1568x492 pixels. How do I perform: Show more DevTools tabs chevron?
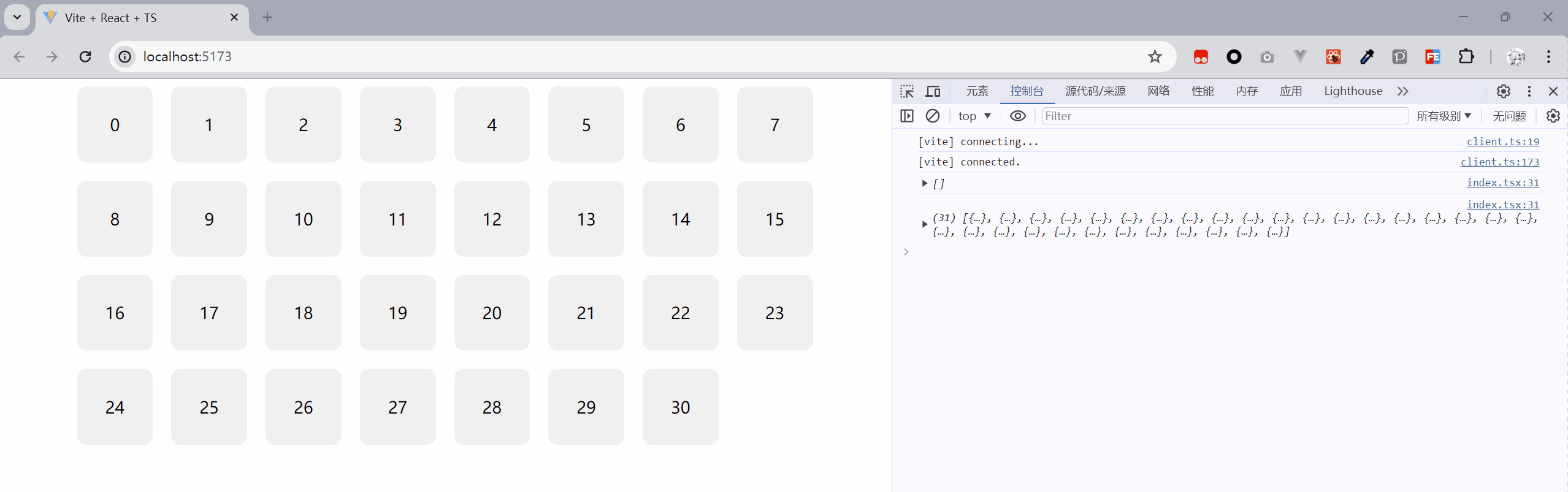(1403, 91)
